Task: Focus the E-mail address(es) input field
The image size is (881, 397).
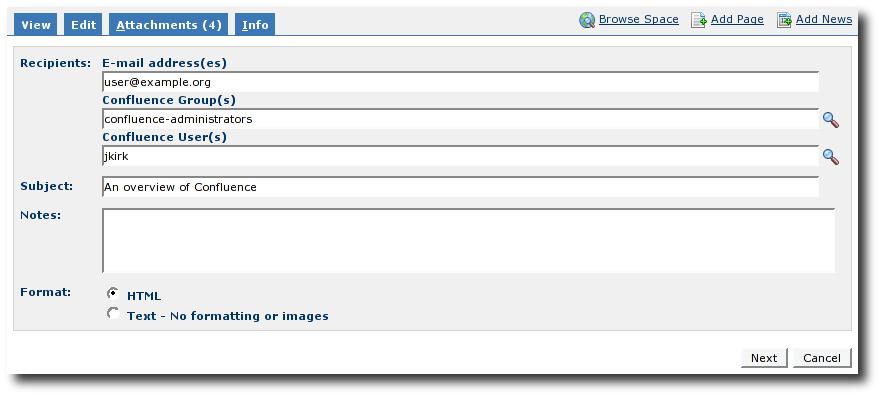Action: pyautogui.click(x=460, y=82)
